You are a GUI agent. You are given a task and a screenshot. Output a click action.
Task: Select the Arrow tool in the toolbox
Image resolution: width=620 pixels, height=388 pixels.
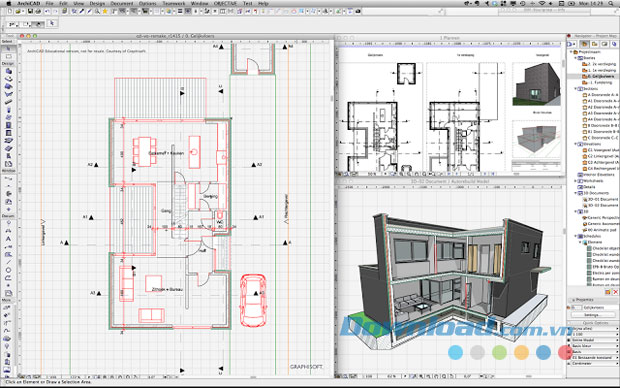pyautogui.click(x=8, y=49)
